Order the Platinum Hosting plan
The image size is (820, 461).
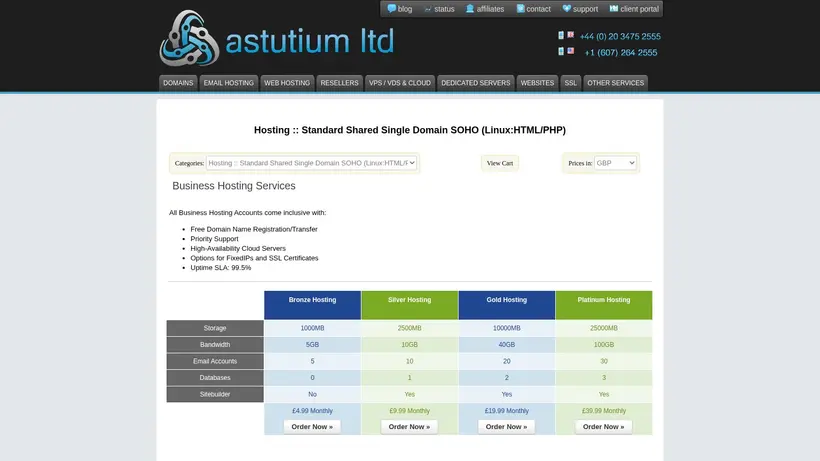[x=603, y=427]
